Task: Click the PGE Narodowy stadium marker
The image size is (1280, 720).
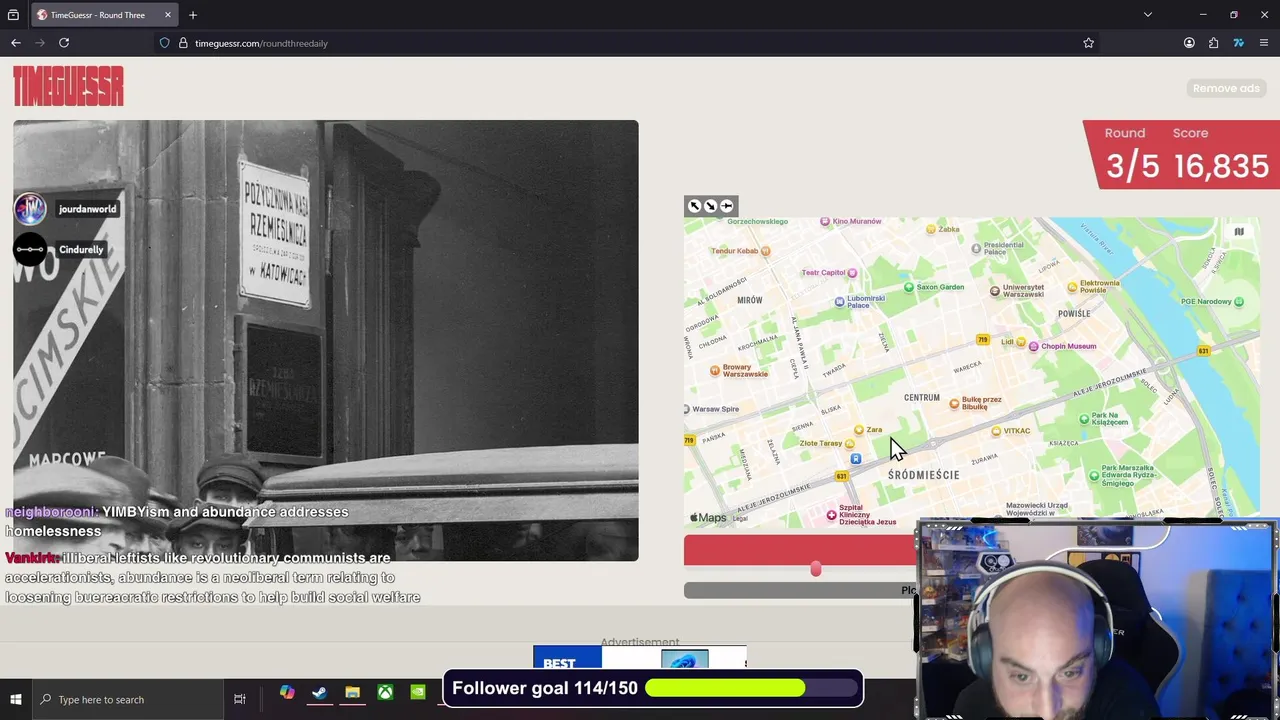Action: point(1239,301)
